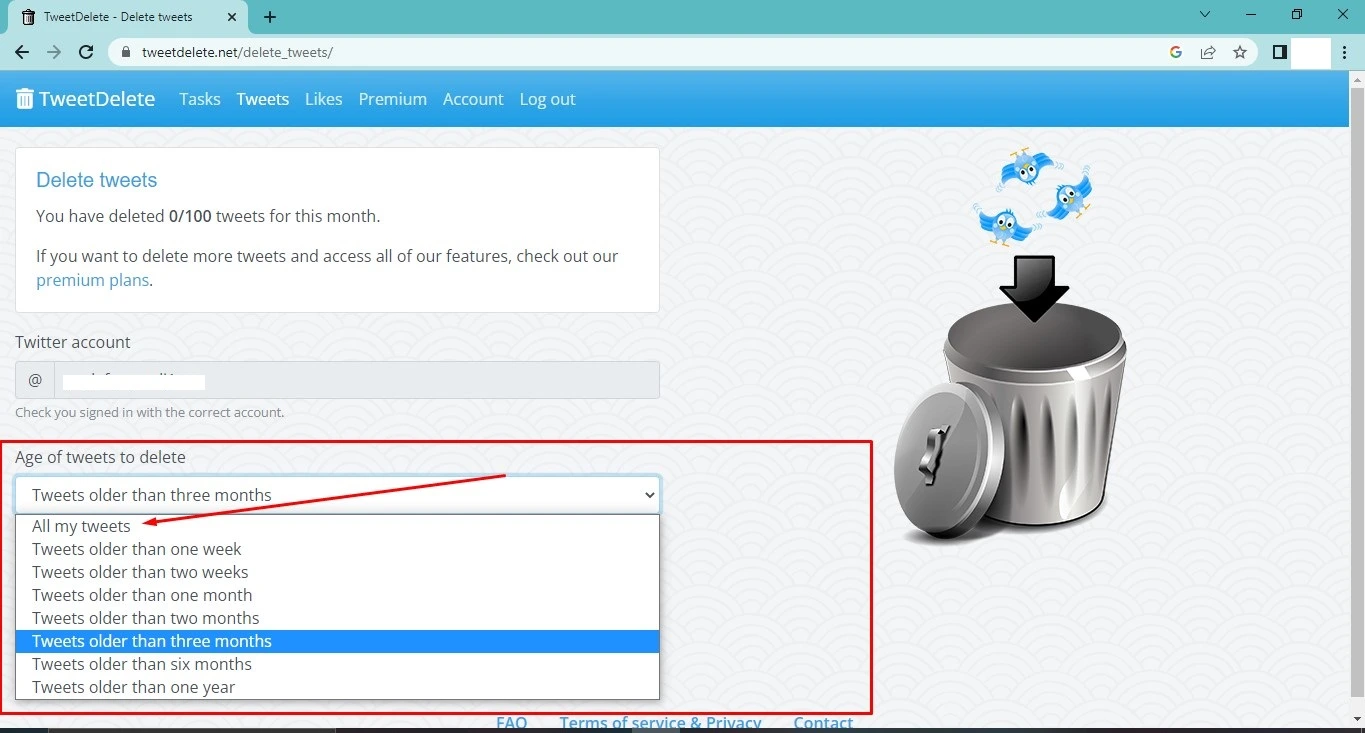This screenshot has width=1365, height=733.
Task: Choose Tweets older than one year
Action: pos(337,687)
